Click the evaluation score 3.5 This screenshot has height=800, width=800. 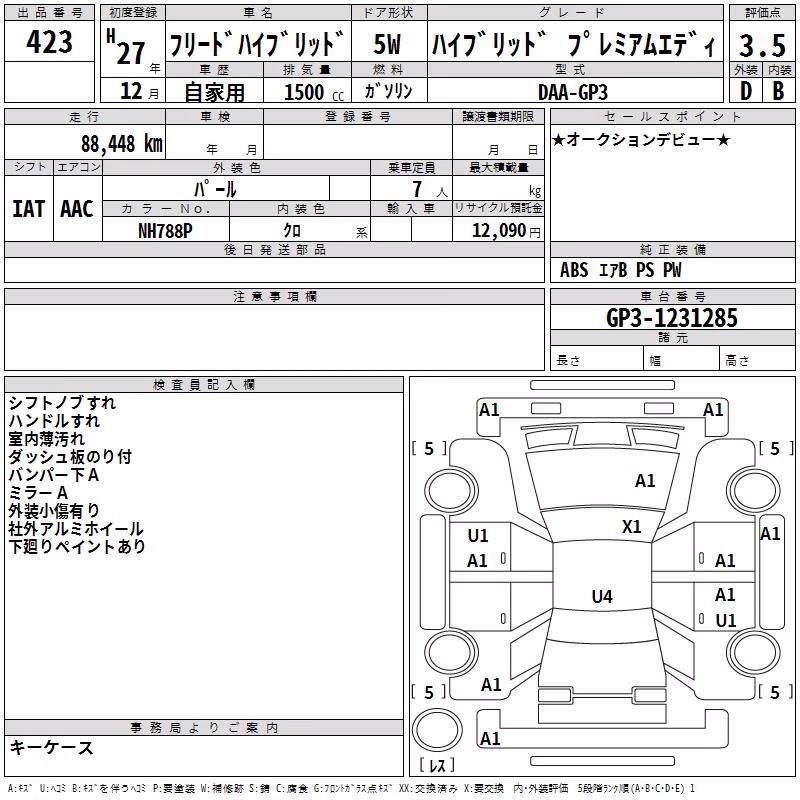(x=762, y=46)
